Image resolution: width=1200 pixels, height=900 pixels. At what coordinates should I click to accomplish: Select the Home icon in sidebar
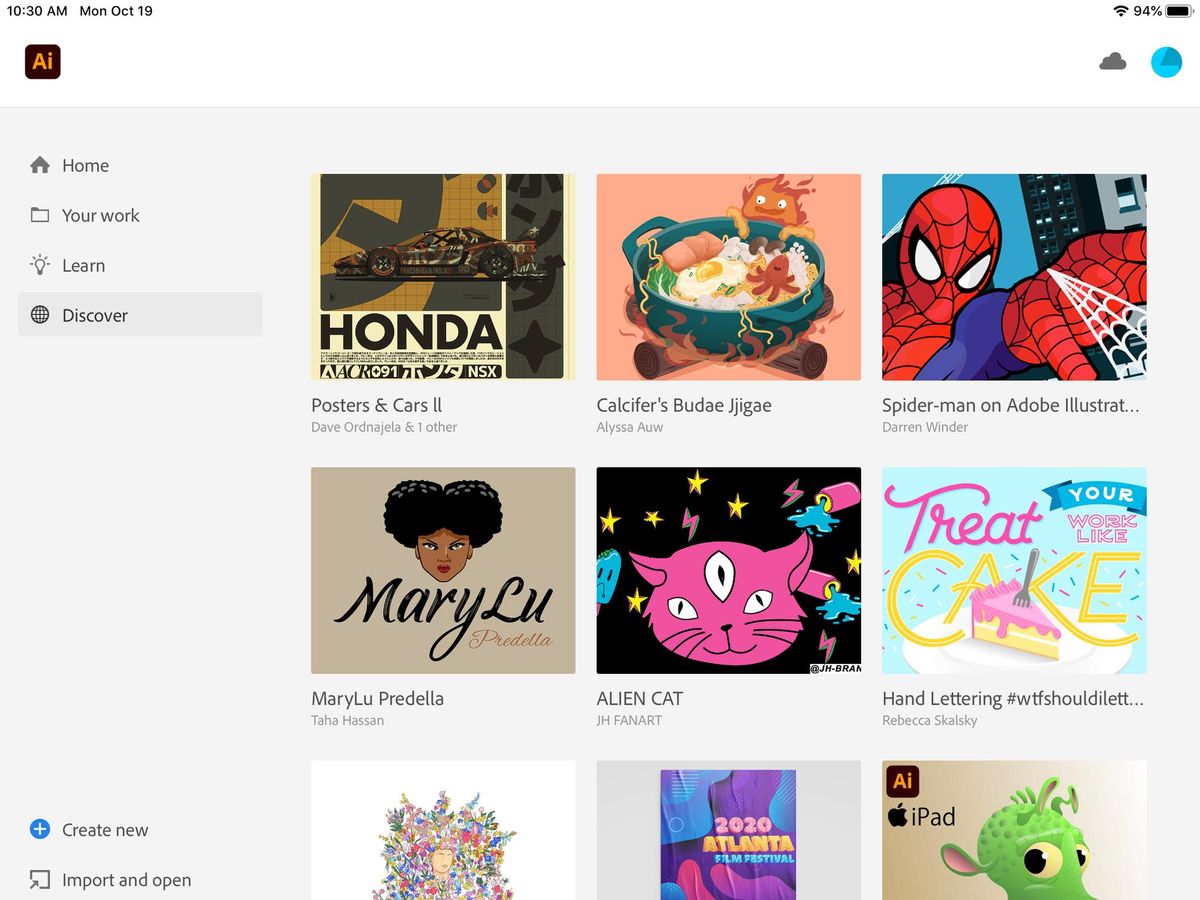pos(39,165)
